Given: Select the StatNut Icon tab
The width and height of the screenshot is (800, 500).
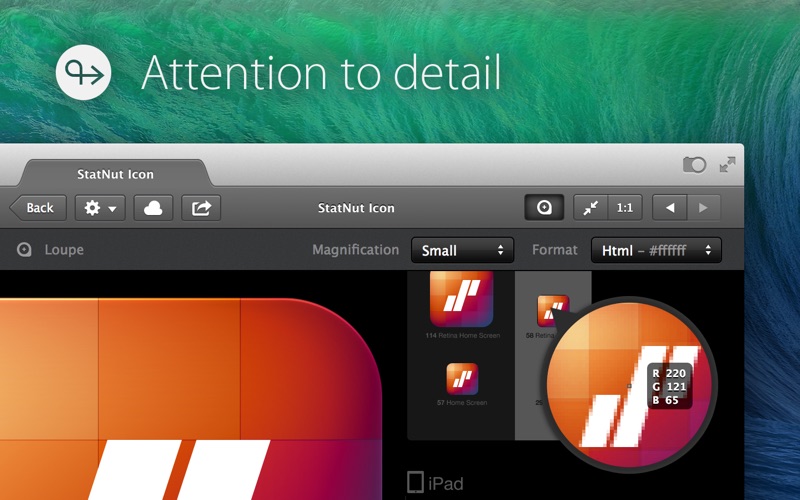Looking at the screenshot, I should pos(115,174).
